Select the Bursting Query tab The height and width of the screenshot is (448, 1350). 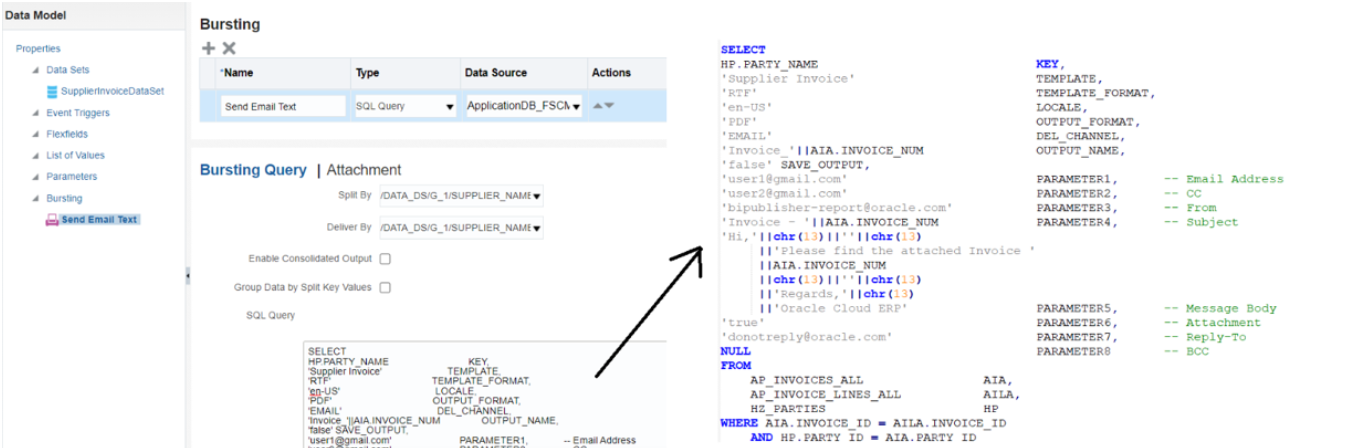click(253, 170)
